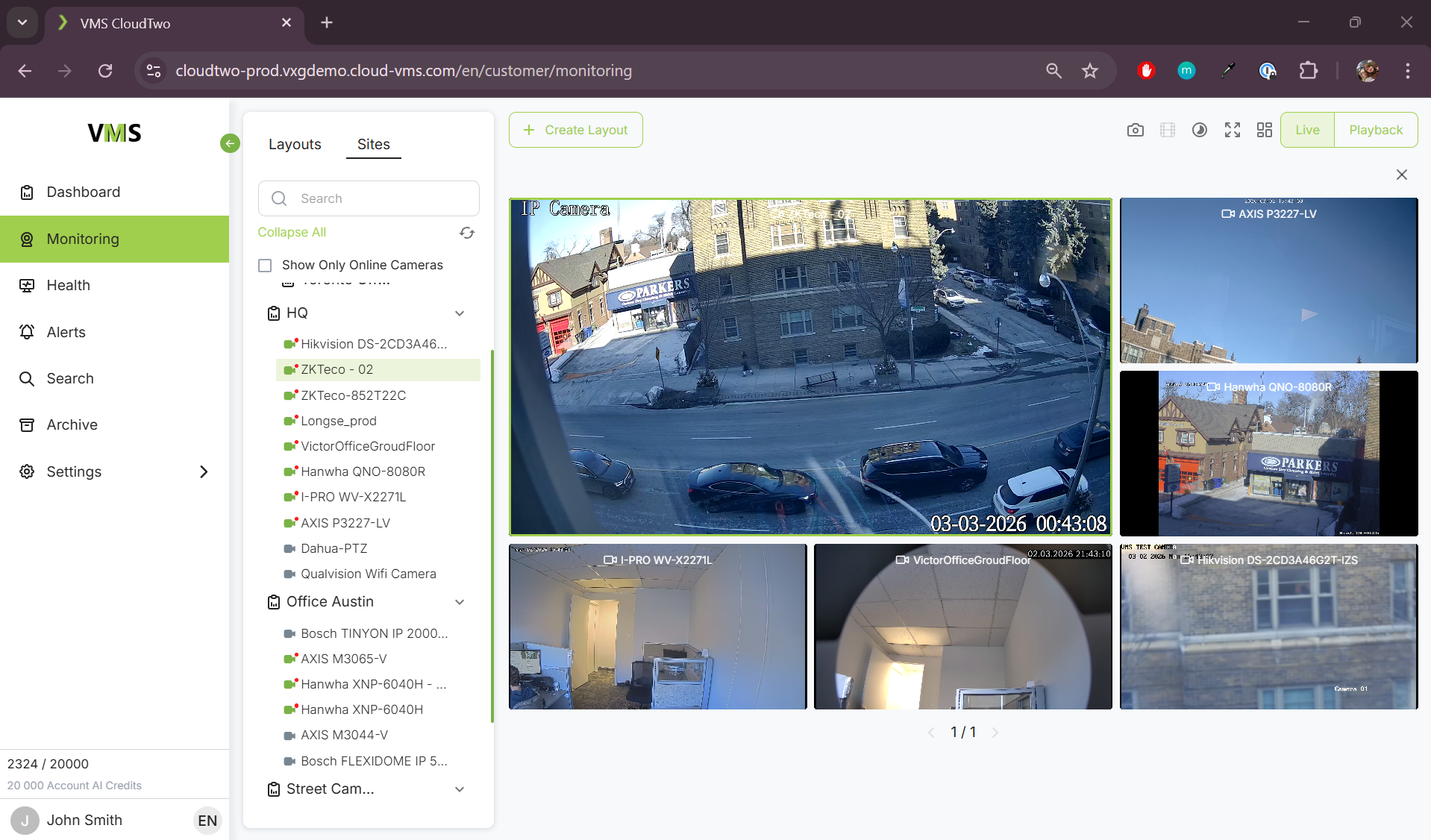Enable Show Only Online Cameras checkbox
Screen dimensions: 1431x840
point(265,266)
